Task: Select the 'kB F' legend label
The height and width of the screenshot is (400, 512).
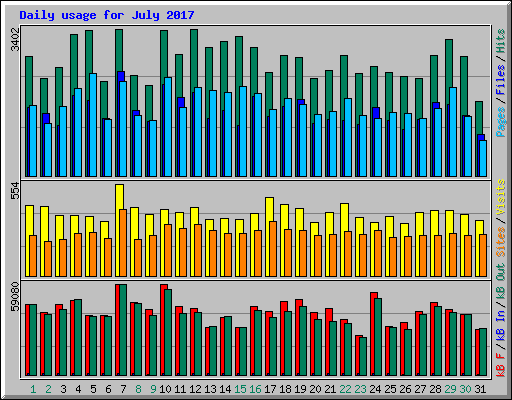Action: [501, 364]
